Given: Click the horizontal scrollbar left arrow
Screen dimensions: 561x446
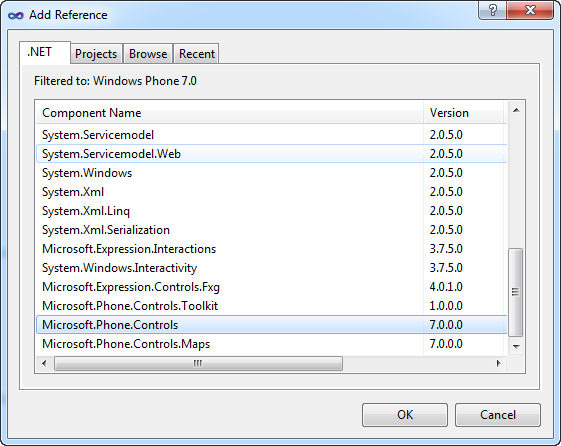Looking at the screenshot, I should (x=44, y=363).
